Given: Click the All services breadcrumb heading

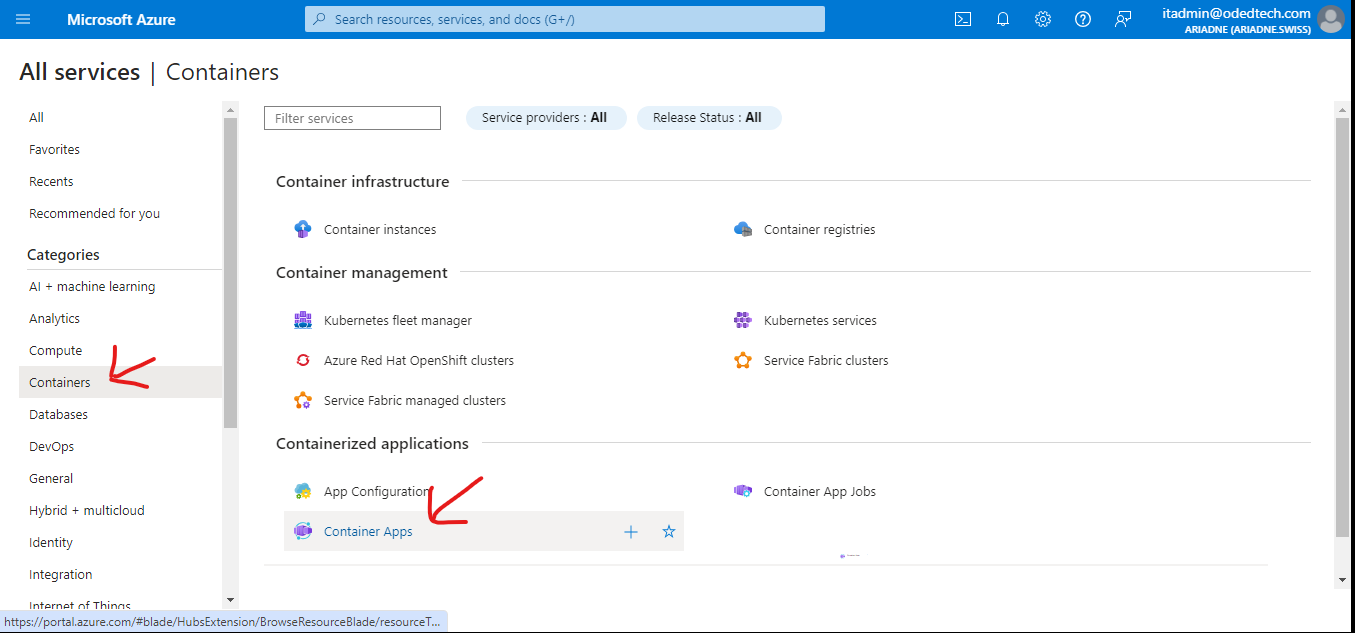Looking at the screenshot, I should tap(80, 72).
